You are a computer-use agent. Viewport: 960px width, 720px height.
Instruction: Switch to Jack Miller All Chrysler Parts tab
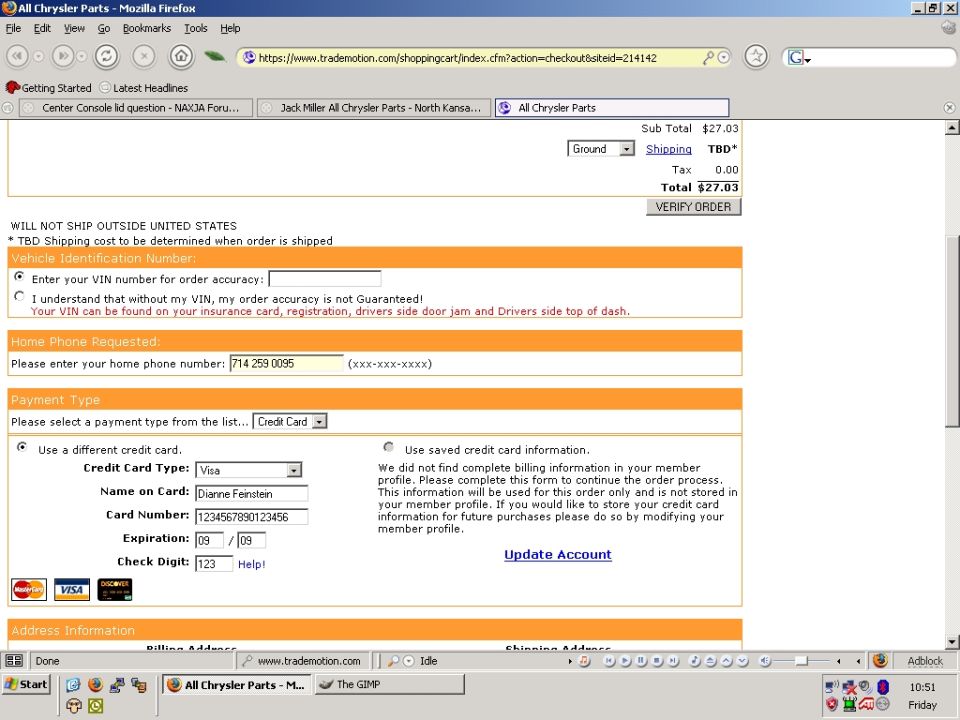(374, 108)
